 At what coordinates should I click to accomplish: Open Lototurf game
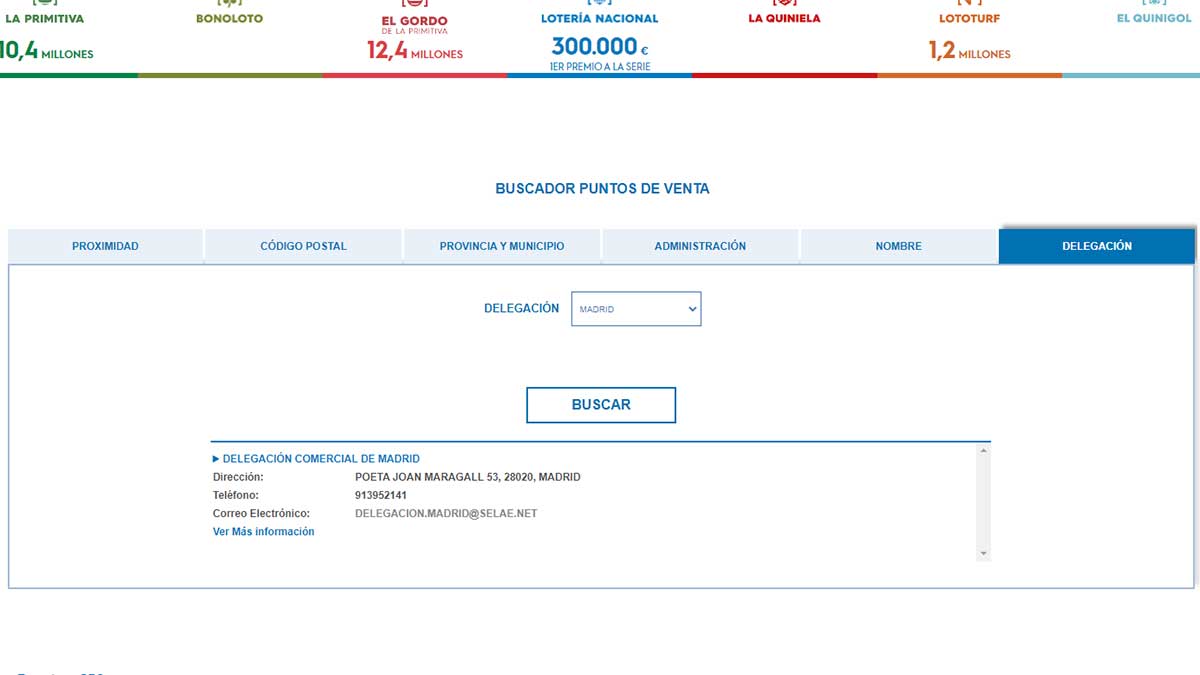(969, 19)
